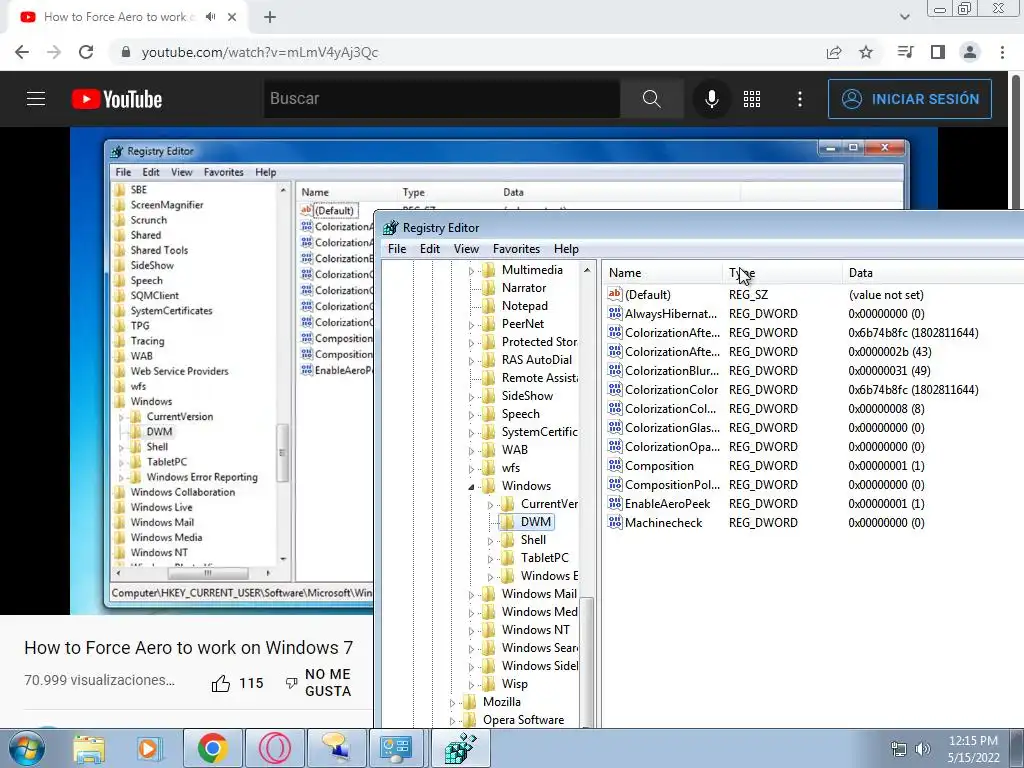The height and width of the screenshot is (768, 1024).
Task: Open File menu in front Registry Editor
Action: pyautogui.click(x=397, y=249)
